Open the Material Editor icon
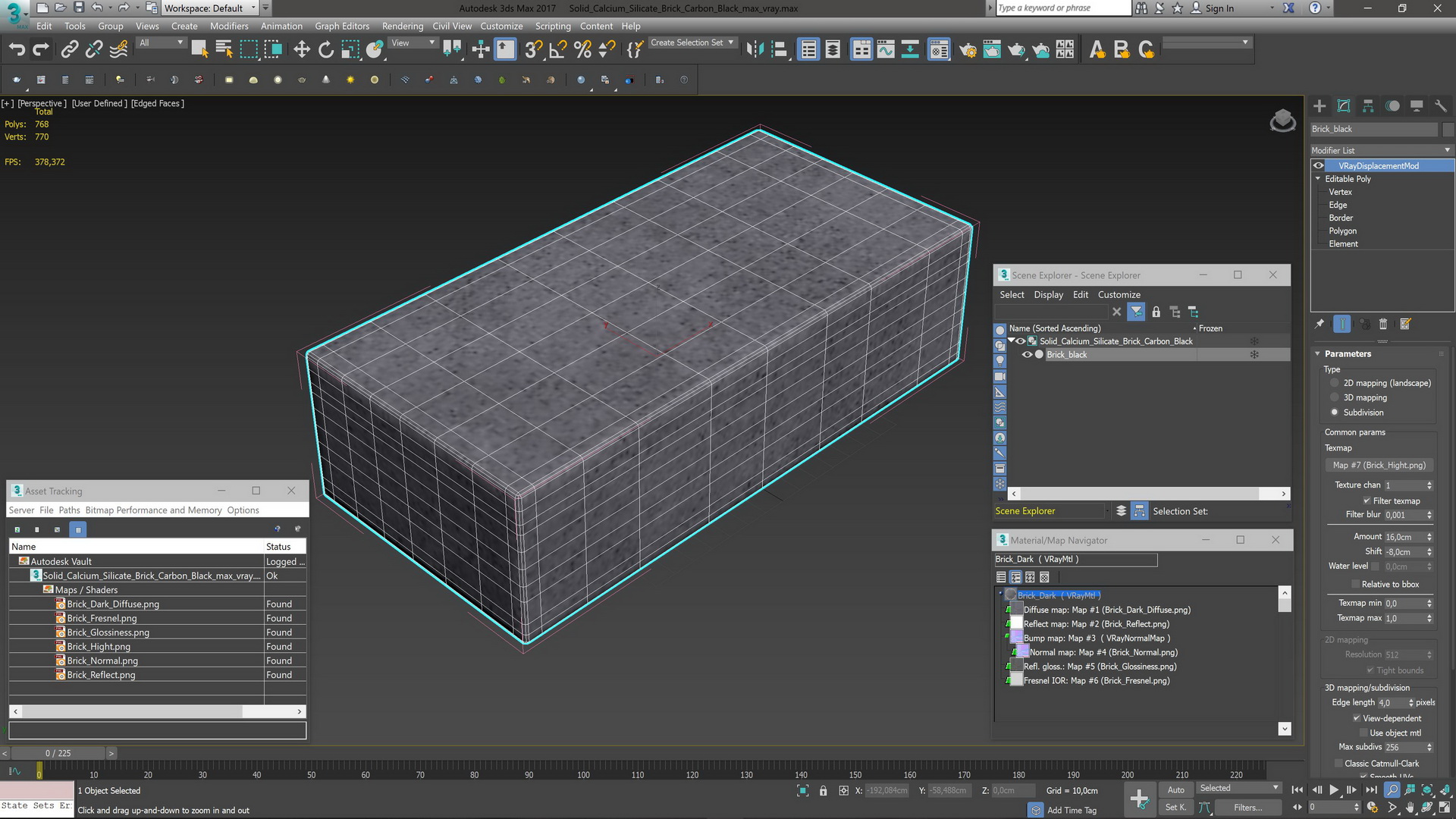Screen dimensions: 1456x819 [x=939, y=50]
